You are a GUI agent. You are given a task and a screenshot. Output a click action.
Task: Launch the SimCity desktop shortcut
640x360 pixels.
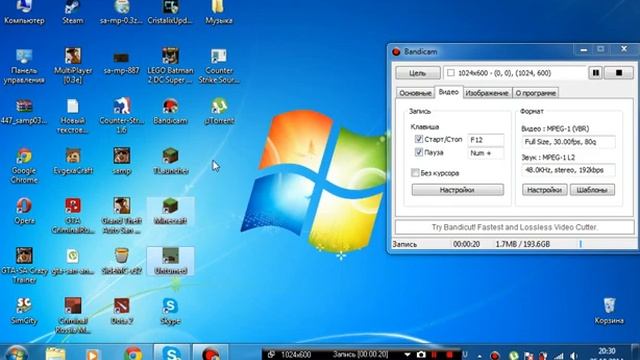[24, 311]
